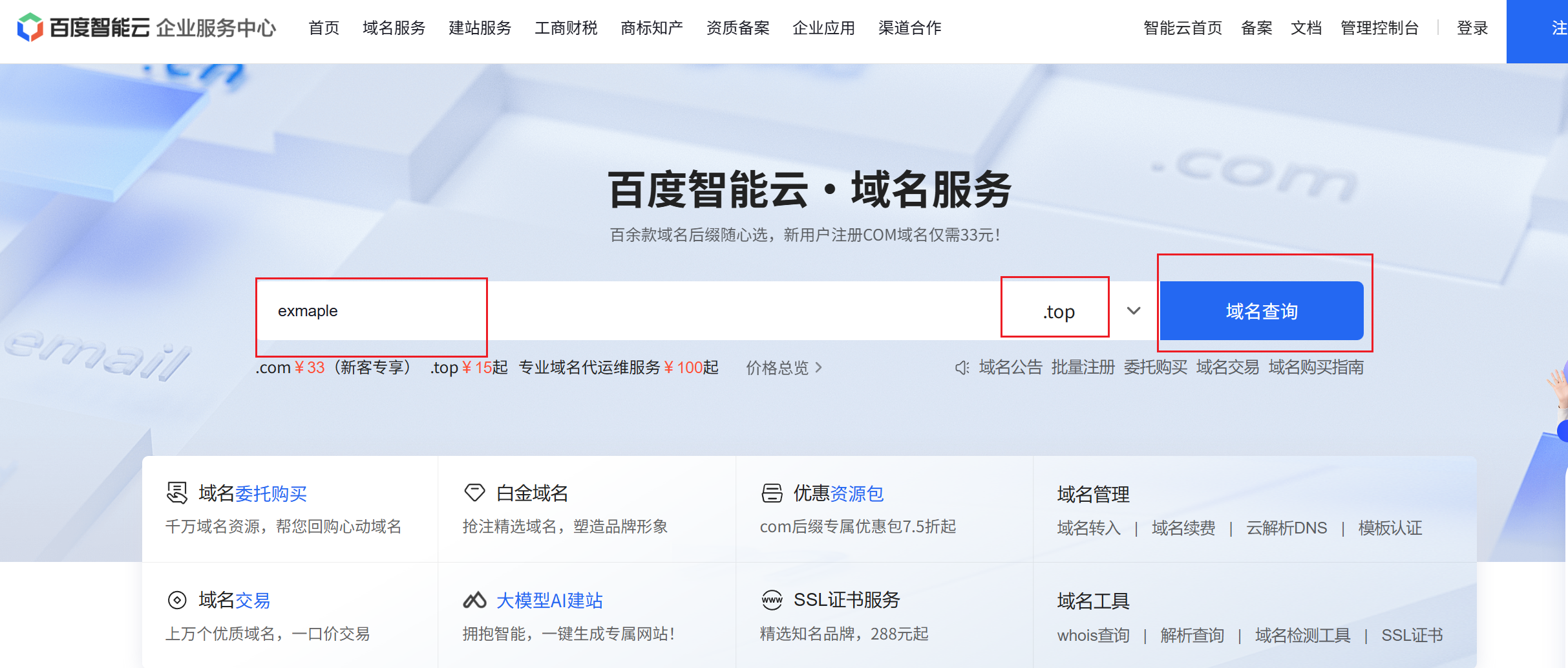The width and height of the screenshot is (1568, 668).
Task: Click the 企业服务中心 title text
Action: (216, 28)
